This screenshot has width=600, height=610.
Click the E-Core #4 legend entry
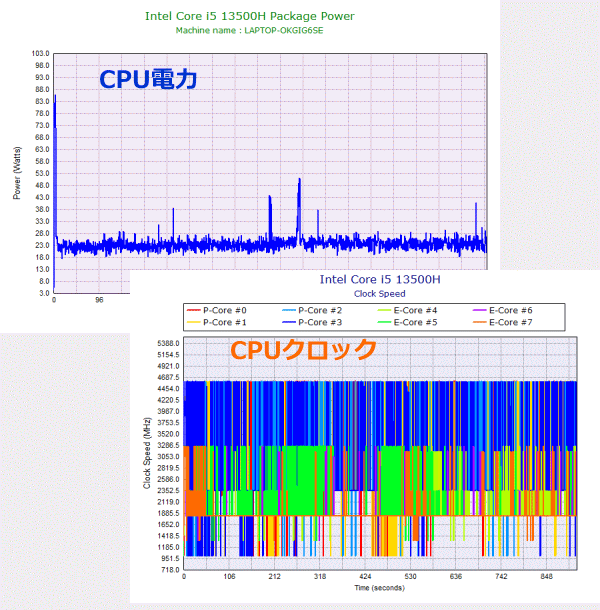407,310
